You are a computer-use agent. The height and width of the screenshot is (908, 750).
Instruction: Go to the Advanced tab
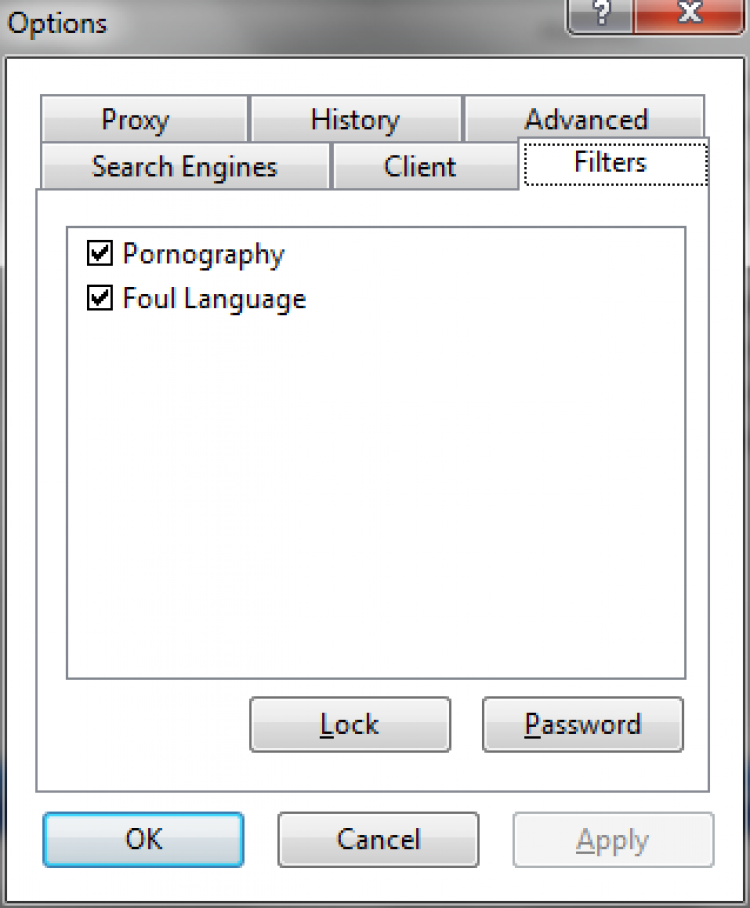tap(586, 120)
